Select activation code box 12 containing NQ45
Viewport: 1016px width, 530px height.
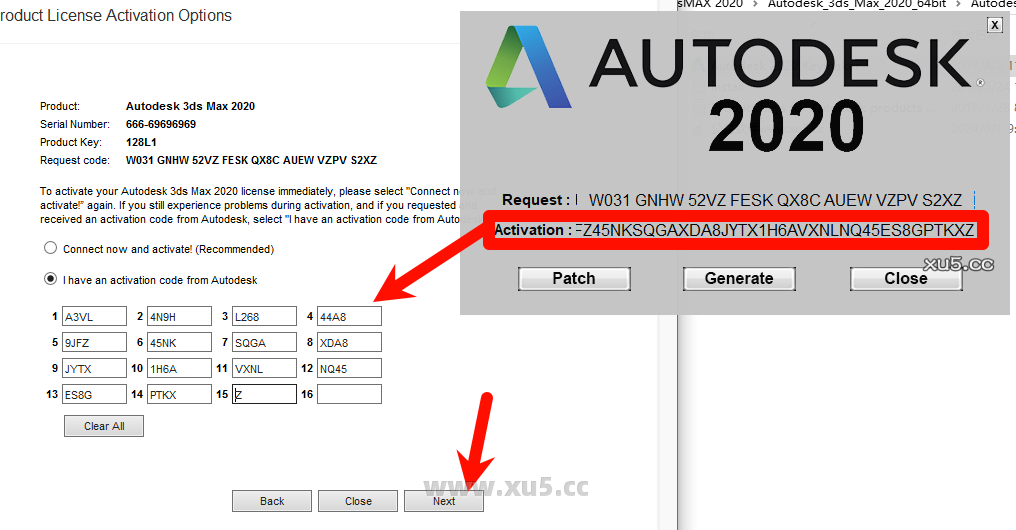point(349,369)
